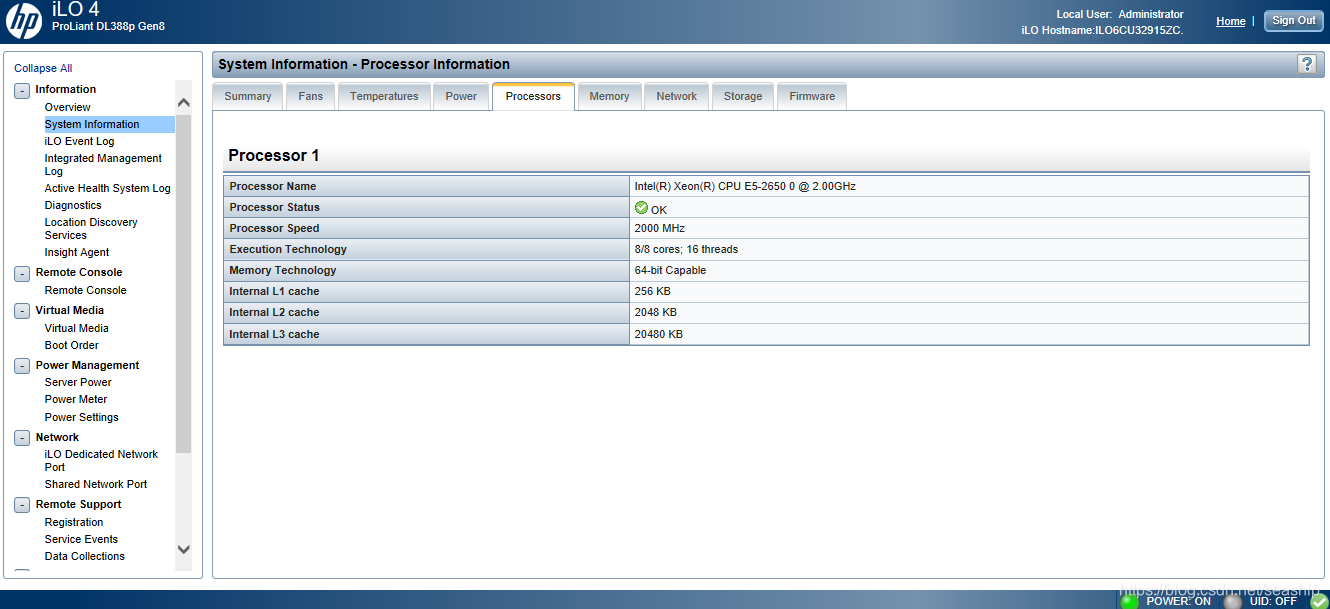Screen dimensions: 1330x609
Task: Click '8/8 cores; 16 threads' value
Action: click(x=686, y=249)
